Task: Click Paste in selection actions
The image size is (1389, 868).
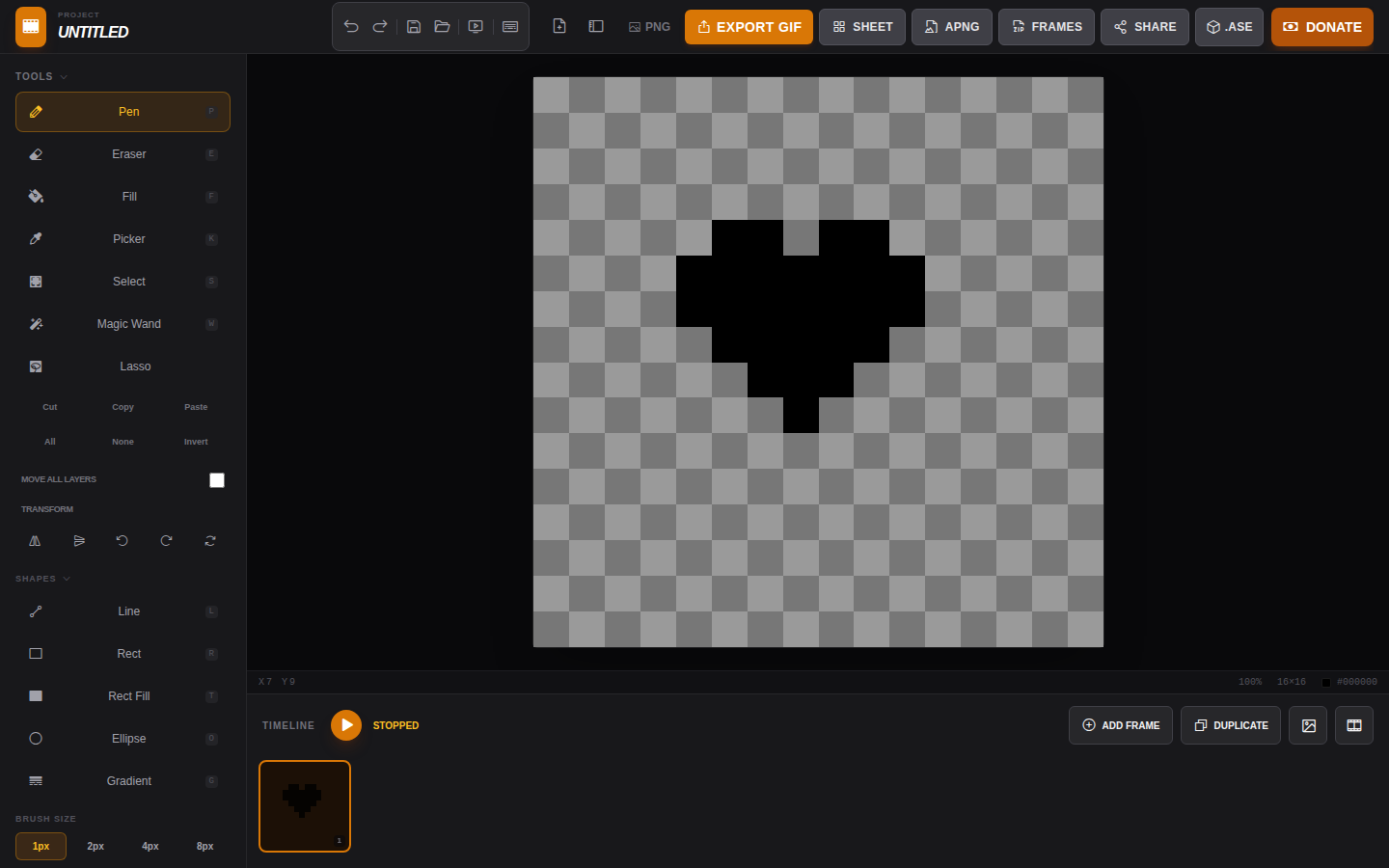Action: (196, 407)
